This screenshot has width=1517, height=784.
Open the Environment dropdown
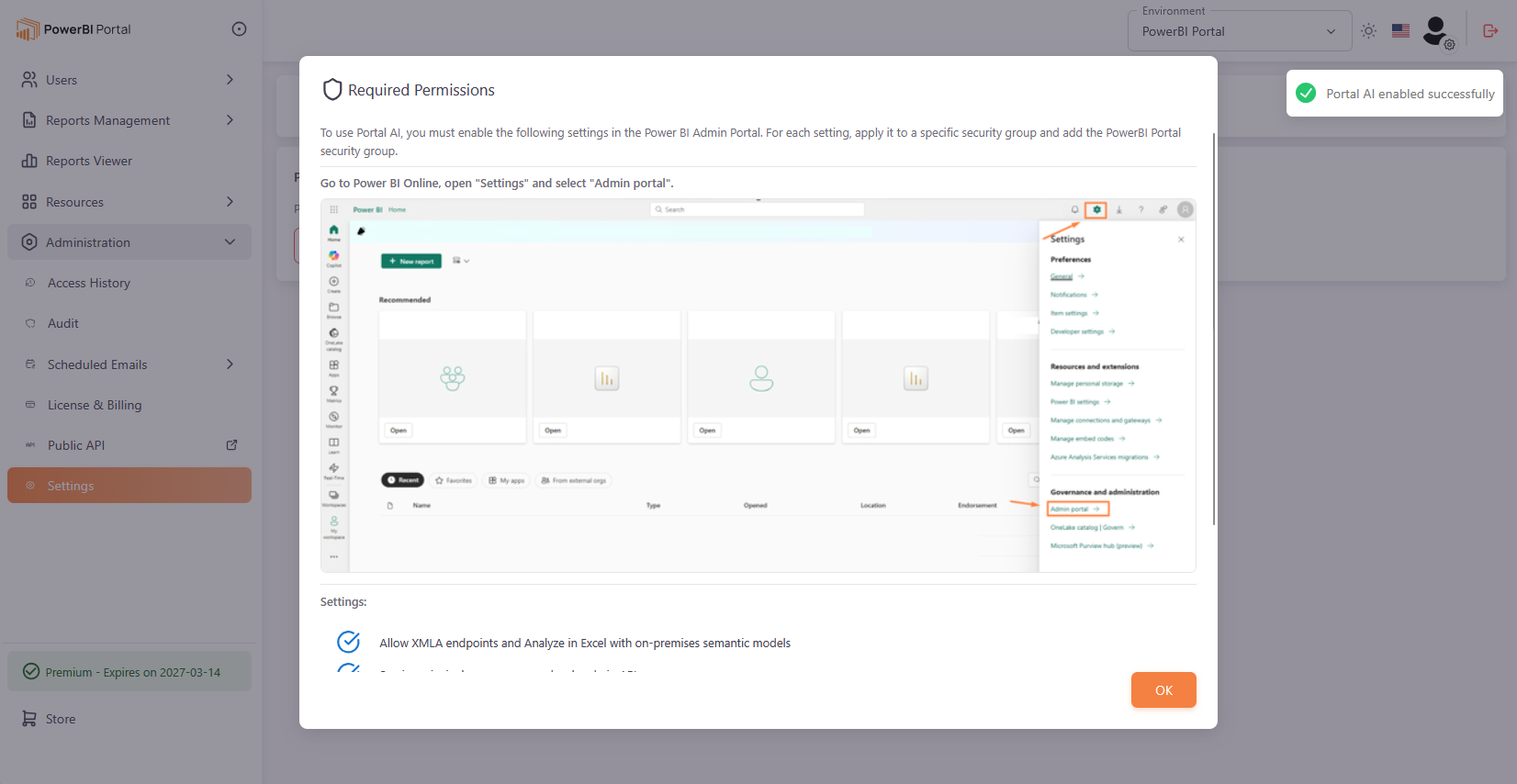[x=1239, y=31]
